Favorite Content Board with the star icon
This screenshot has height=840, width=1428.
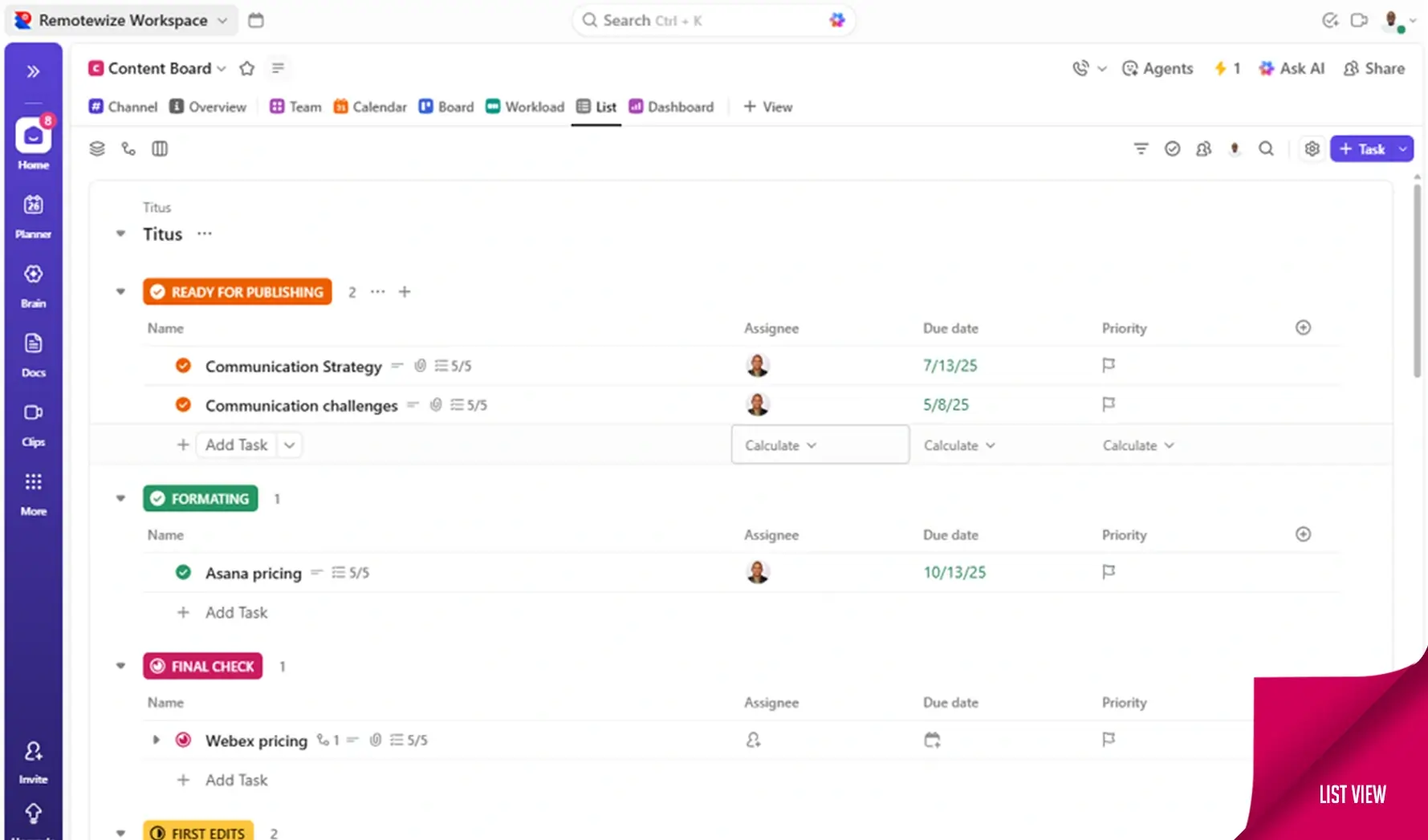[x=247, y=69]
